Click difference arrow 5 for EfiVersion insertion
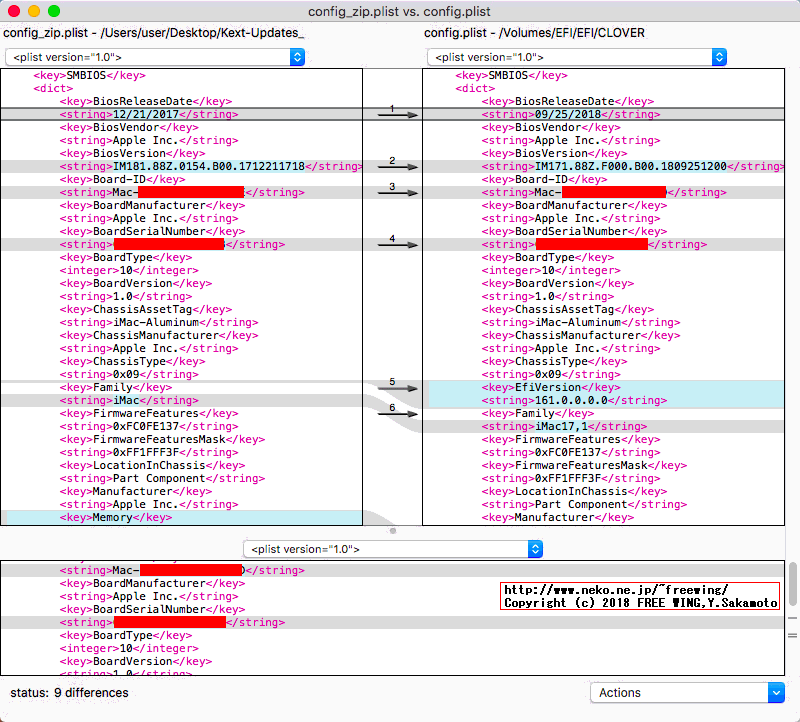This screenshot has width=800, height=722. (x=397, y=388)
